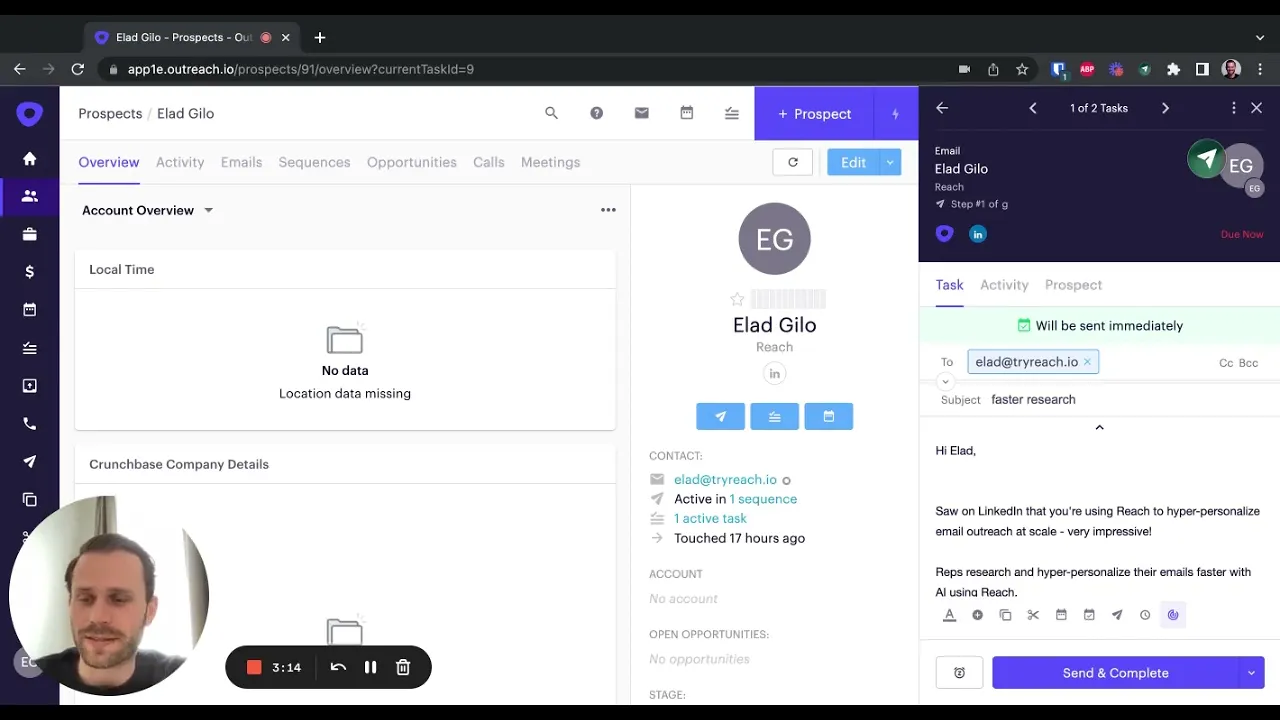The width and height of the screenshot is (1280, 720).
Task: Open Accounts briefcase icon in sidebar
Action: [x=29, y=234]
